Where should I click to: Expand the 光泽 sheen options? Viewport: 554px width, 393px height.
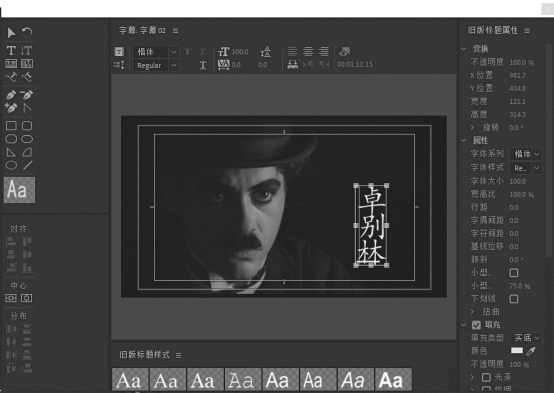[x=472, y=377]
